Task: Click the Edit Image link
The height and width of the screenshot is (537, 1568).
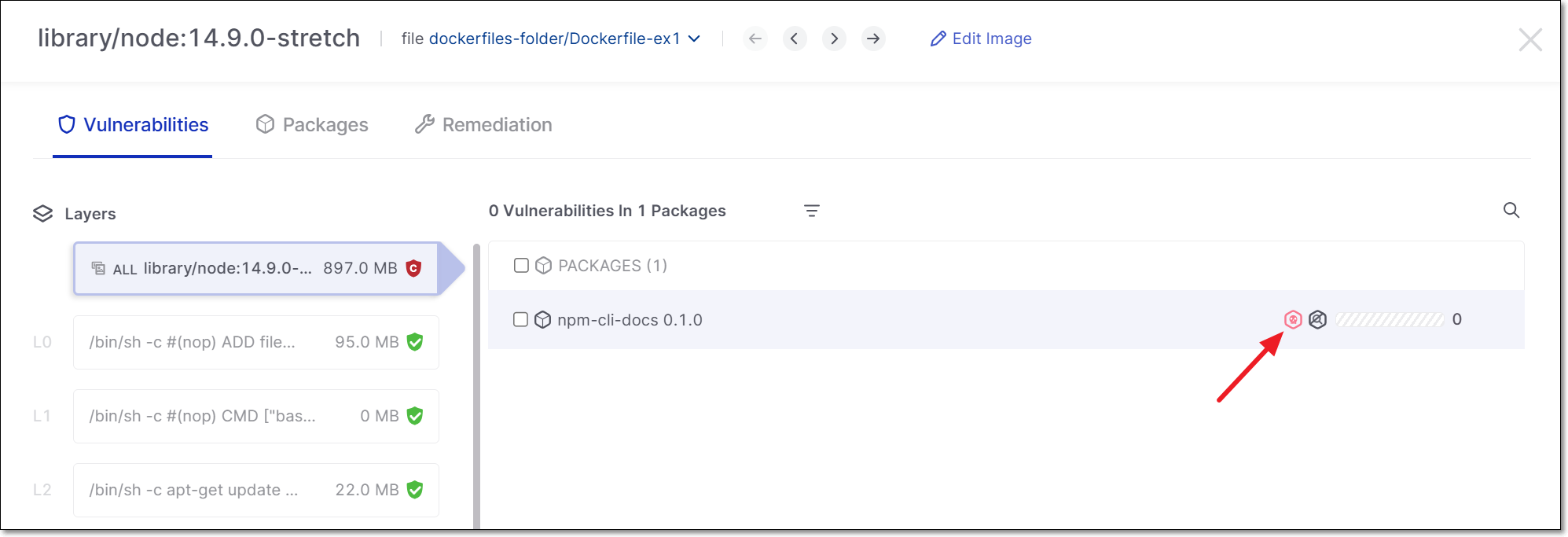Action: [981, 39]
